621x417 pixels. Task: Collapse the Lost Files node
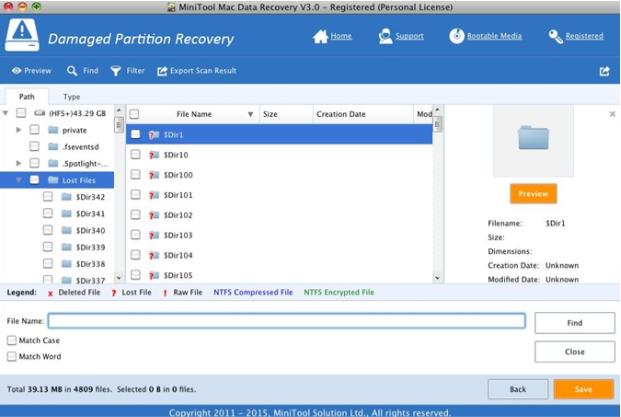click(18, 180)
